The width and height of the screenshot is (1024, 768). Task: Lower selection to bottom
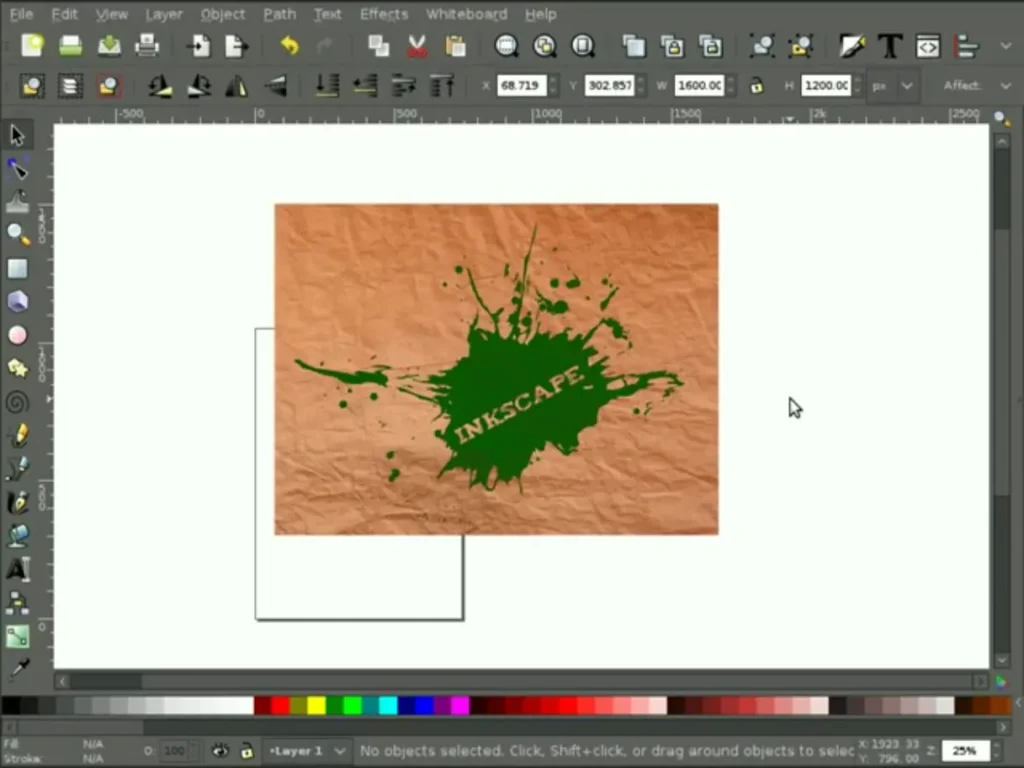pos(327,86)
